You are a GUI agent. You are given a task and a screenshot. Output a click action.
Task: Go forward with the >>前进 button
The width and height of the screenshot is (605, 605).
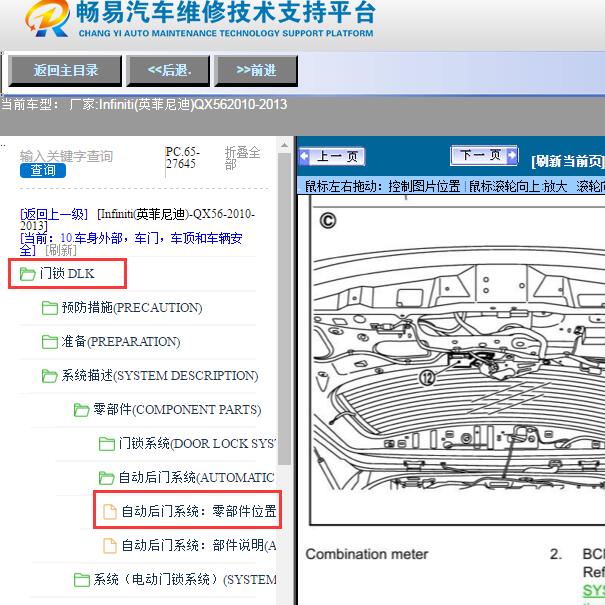pos(256,71)
